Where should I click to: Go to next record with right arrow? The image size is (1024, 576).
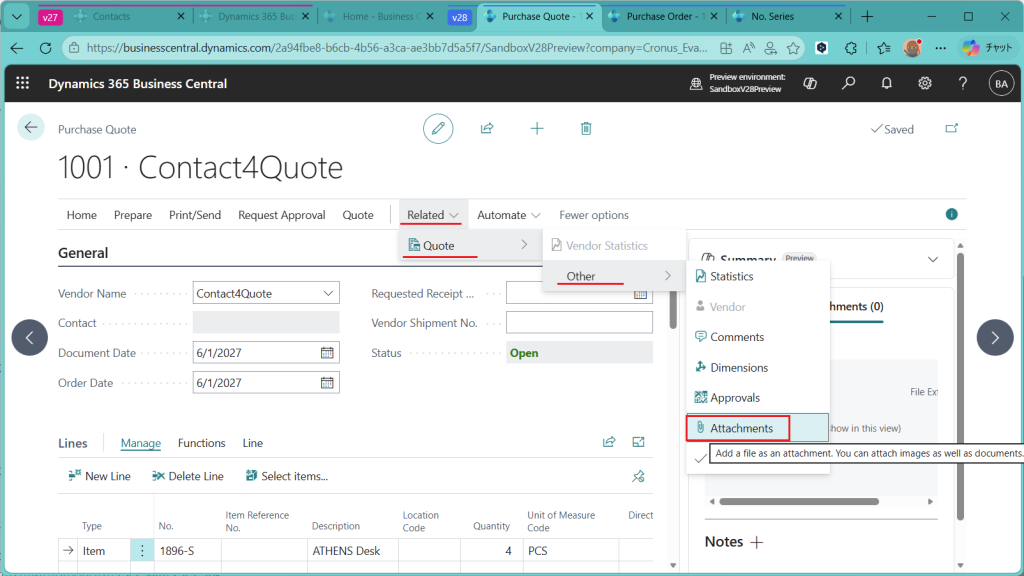pos(994,337)
